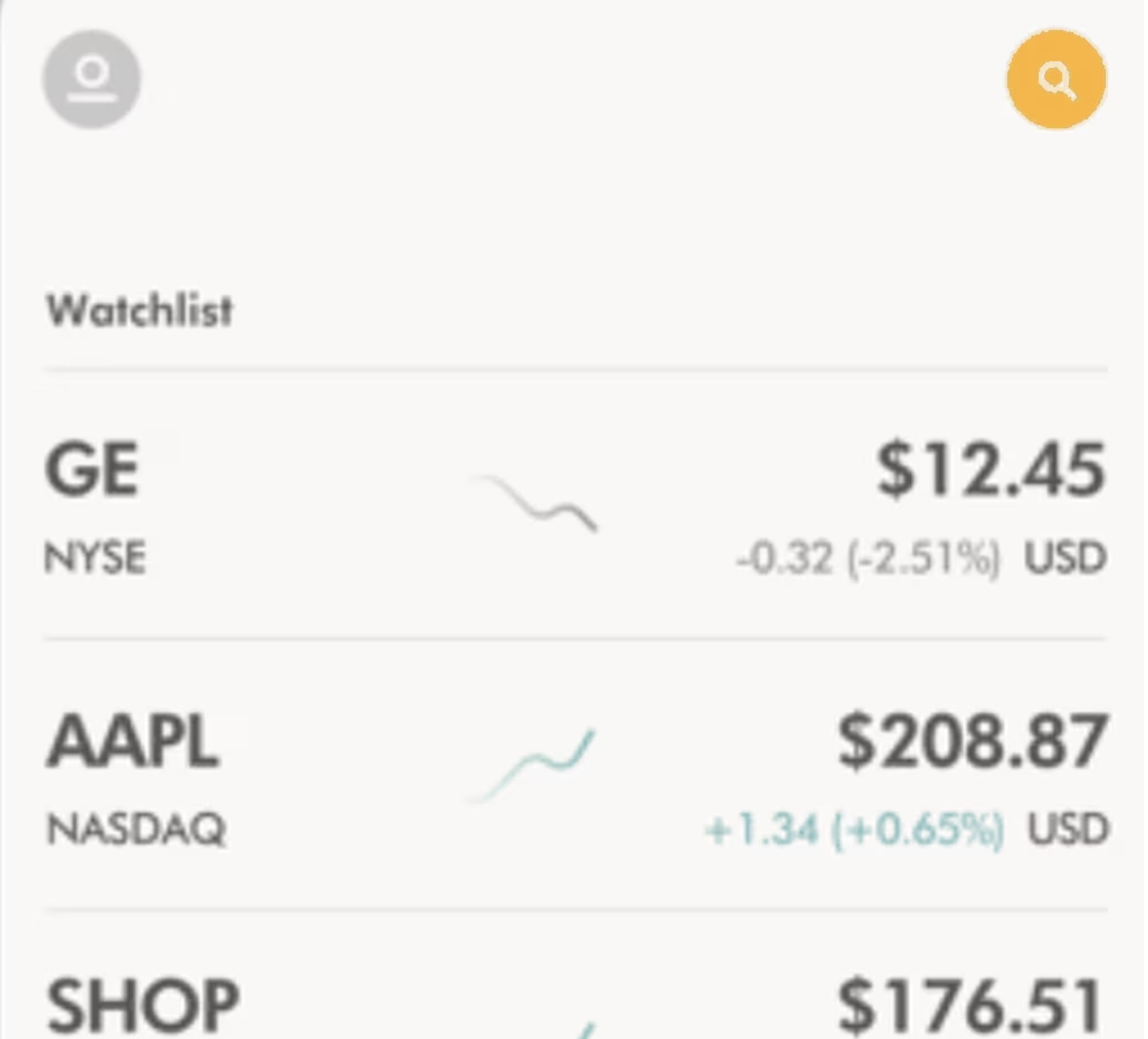Select the GE ticker symbol

93,469
